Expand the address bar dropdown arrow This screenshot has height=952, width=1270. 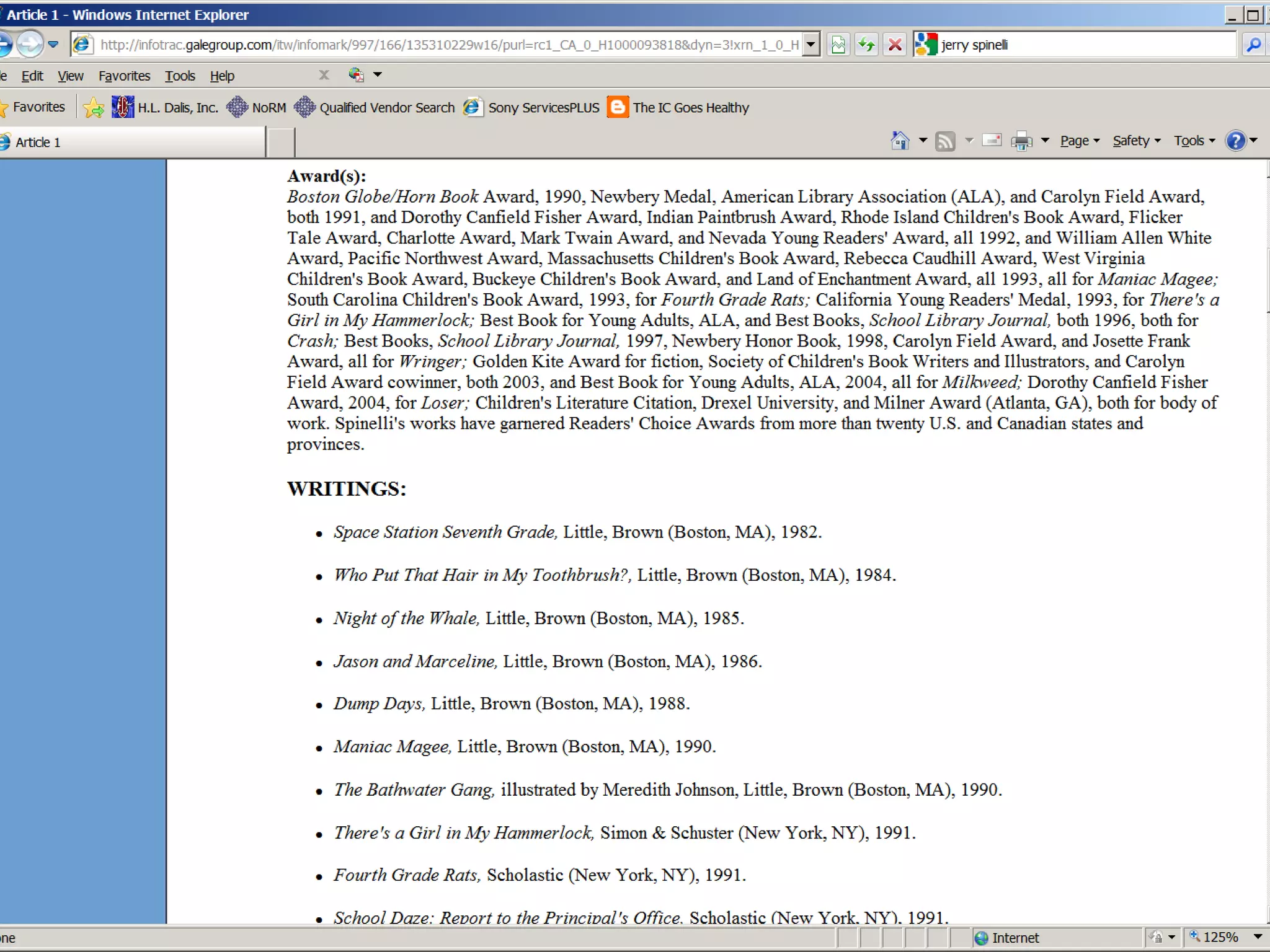(x=810, y=45)
